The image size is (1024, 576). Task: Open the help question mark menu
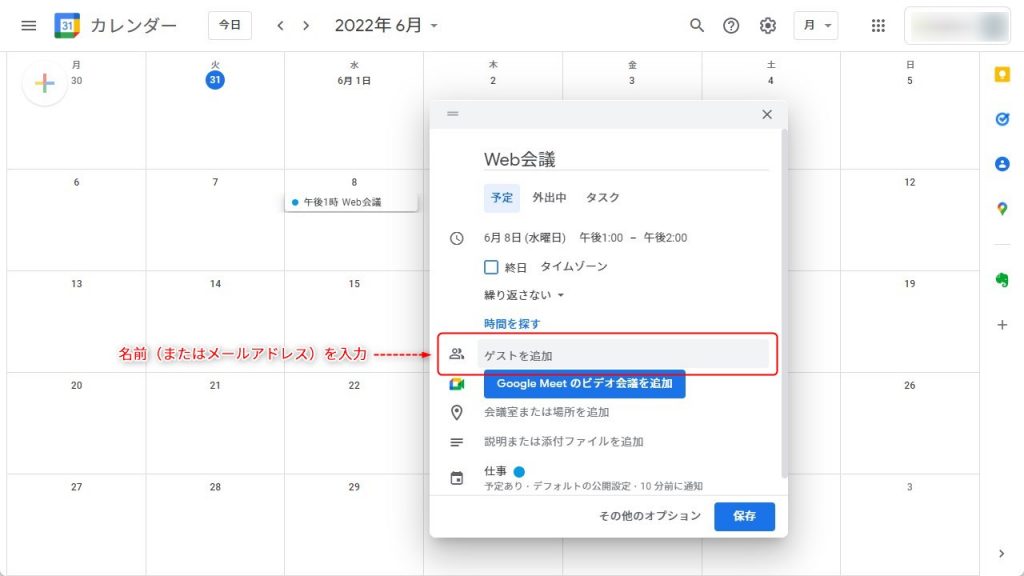click(731, 25)
